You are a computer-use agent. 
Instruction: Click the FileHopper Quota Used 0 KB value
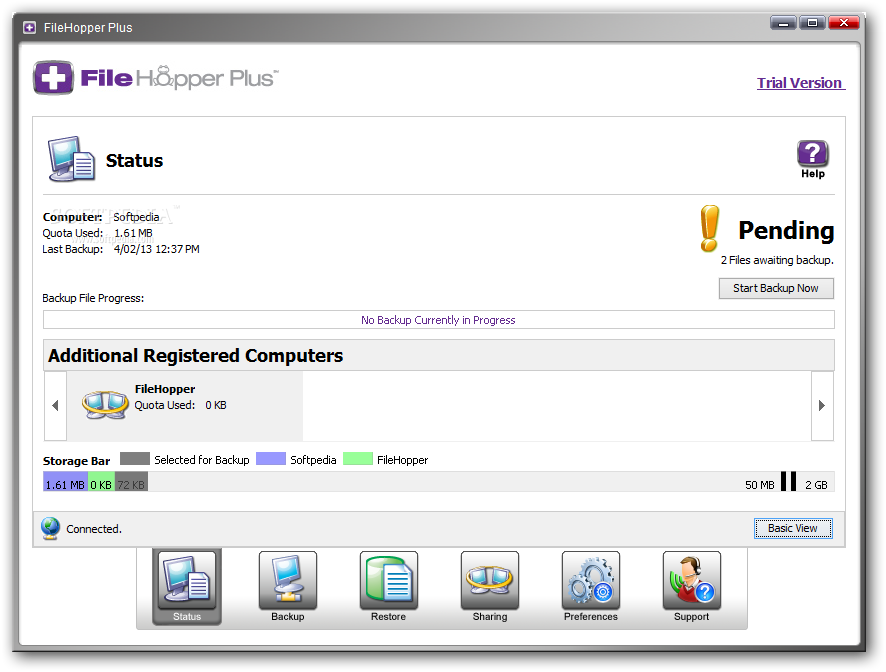coord(216,405)
